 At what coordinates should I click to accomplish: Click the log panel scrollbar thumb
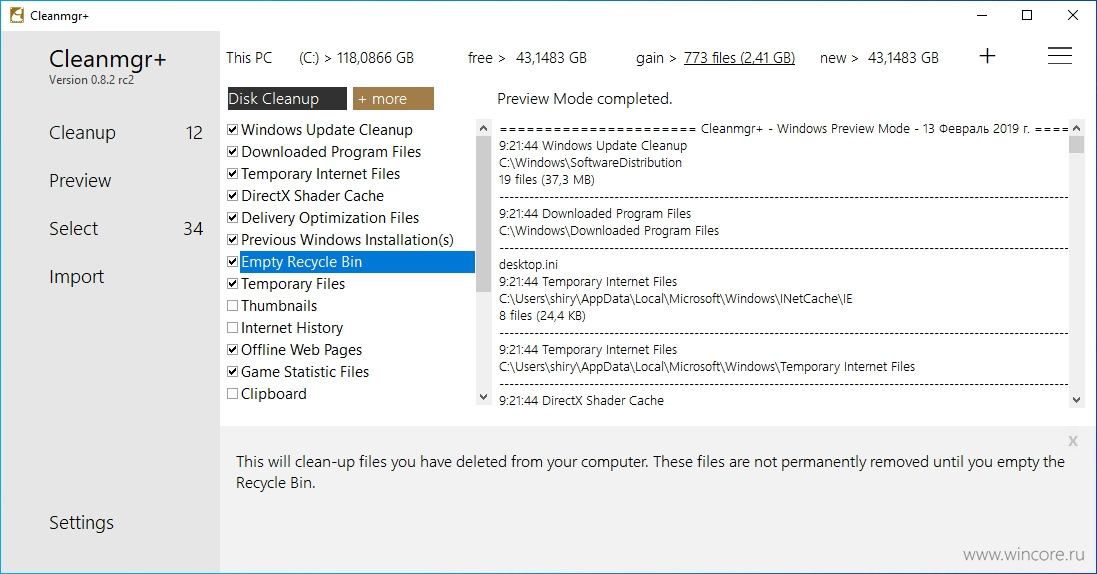(1077, 144)
